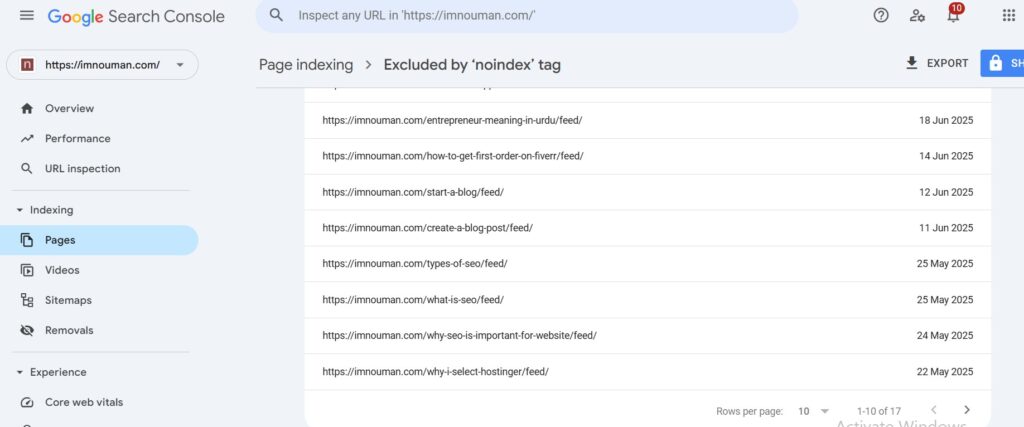Viewport: 1024px width, 427px height.
Task: Open URL inspection from the sidebar
Action: 82,168
